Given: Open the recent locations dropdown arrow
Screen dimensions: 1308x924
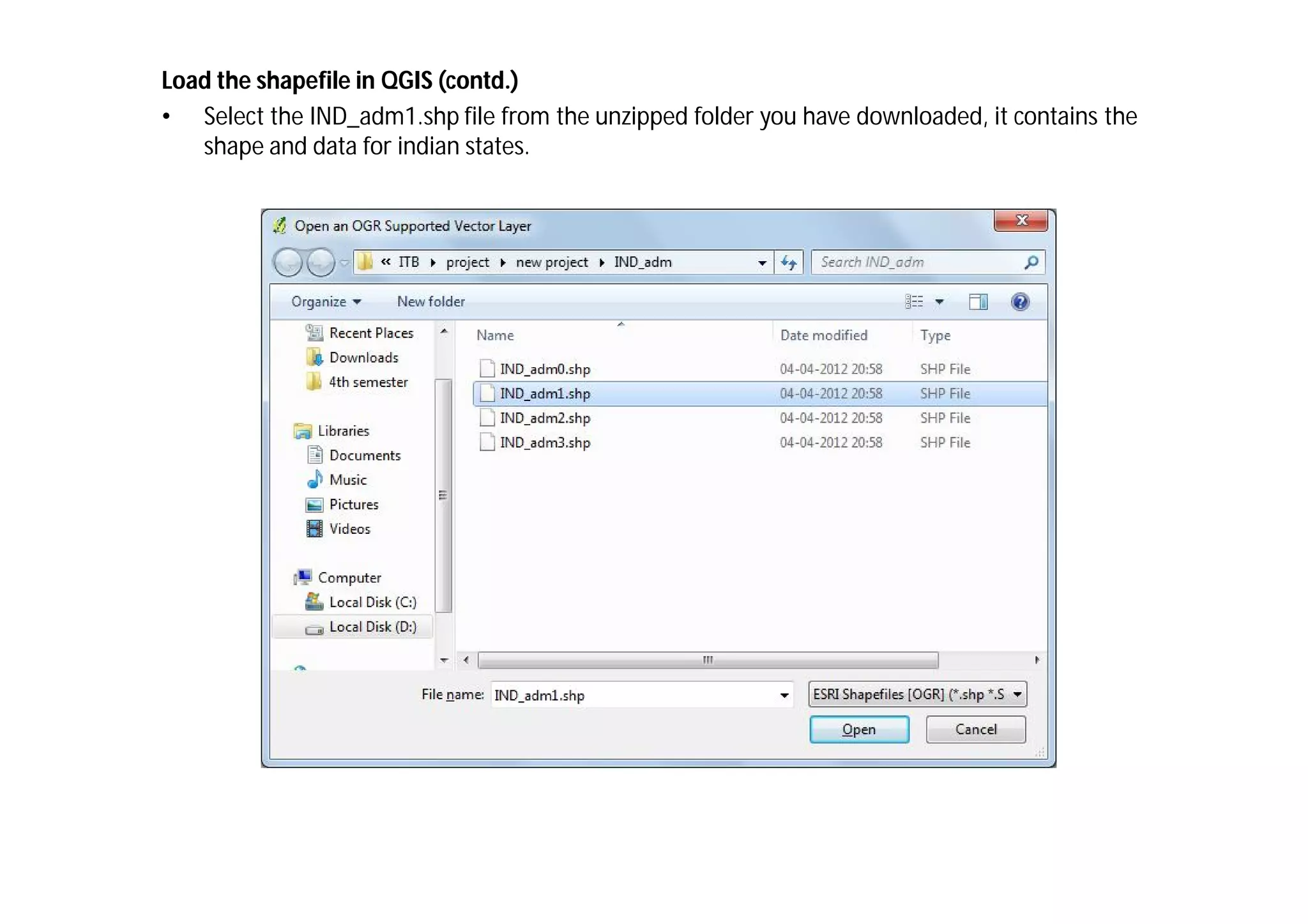Looking at the screenshot, I should 344,262.
